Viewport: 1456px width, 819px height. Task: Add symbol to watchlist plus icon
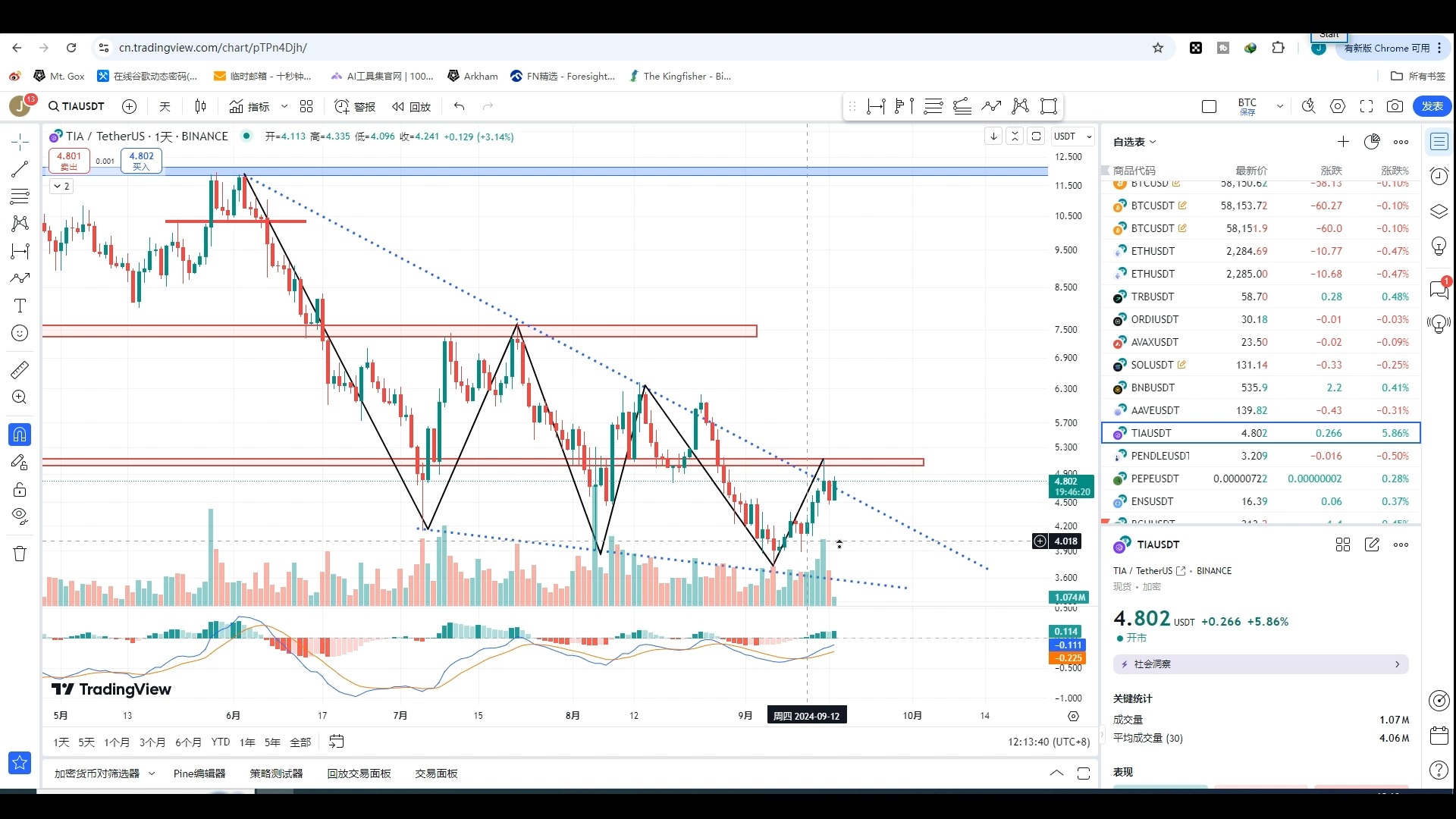coord(1343,142)
